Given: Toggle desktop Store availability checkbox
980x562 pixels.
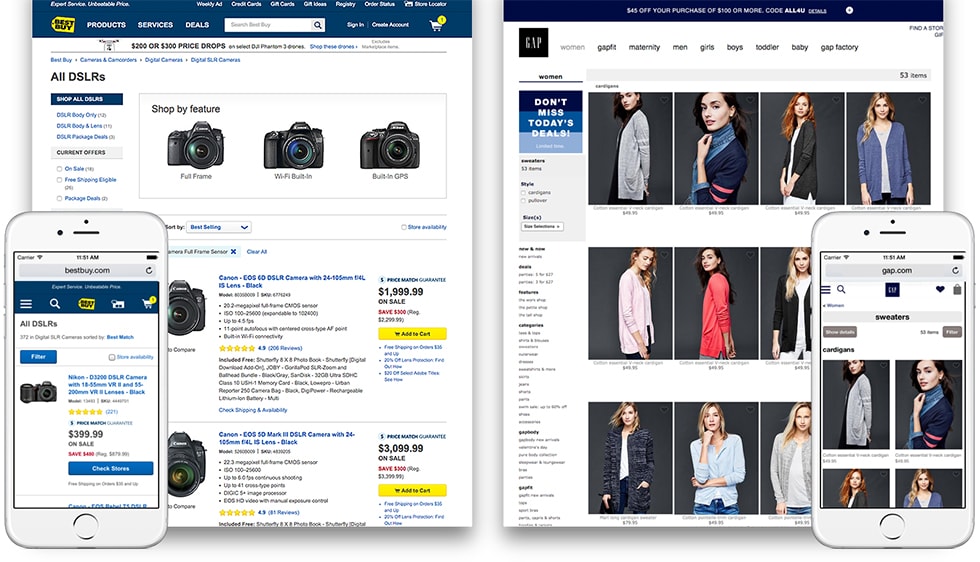Looking at the screenshot, I should tap(404, 228).
